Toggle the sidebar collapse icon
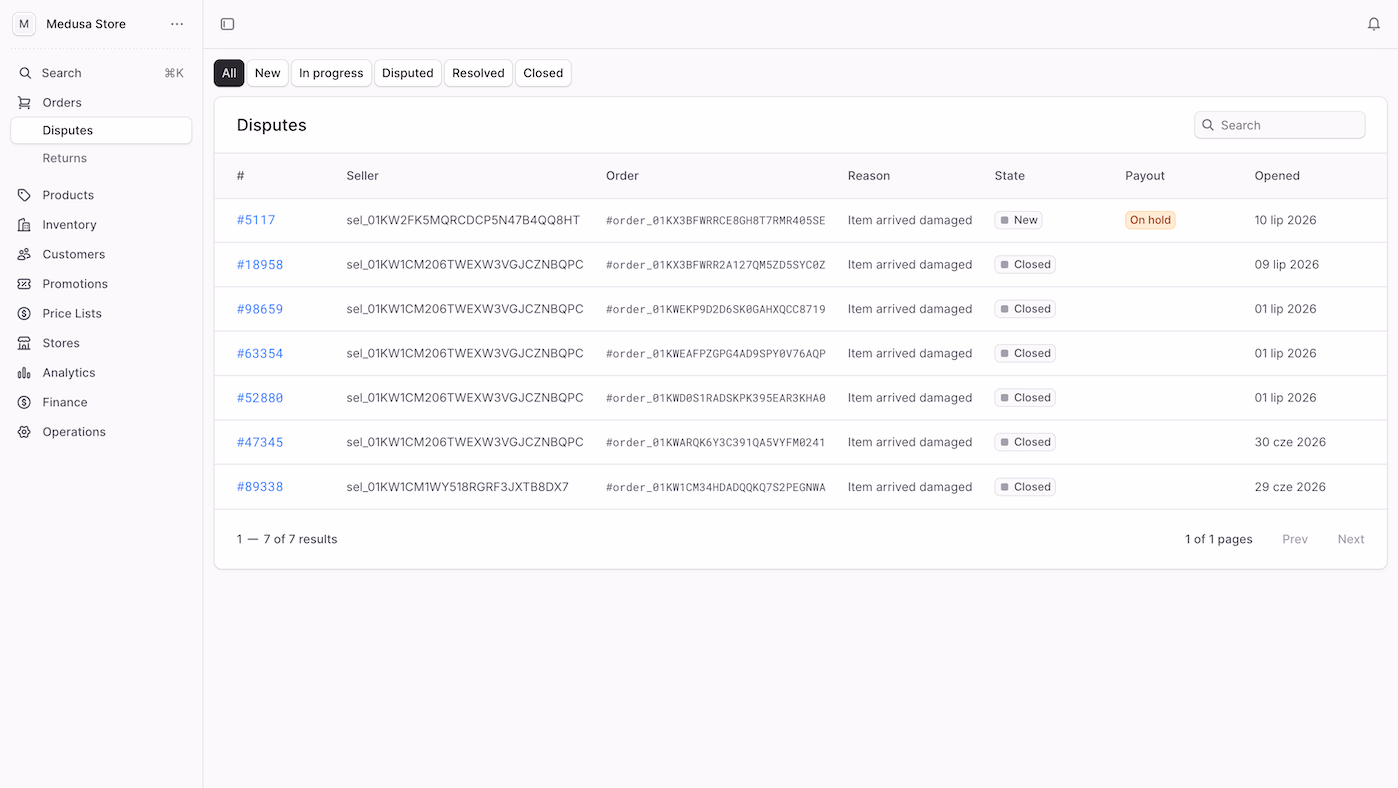This screenshot has width=1398, height=788. coord(227,24)
